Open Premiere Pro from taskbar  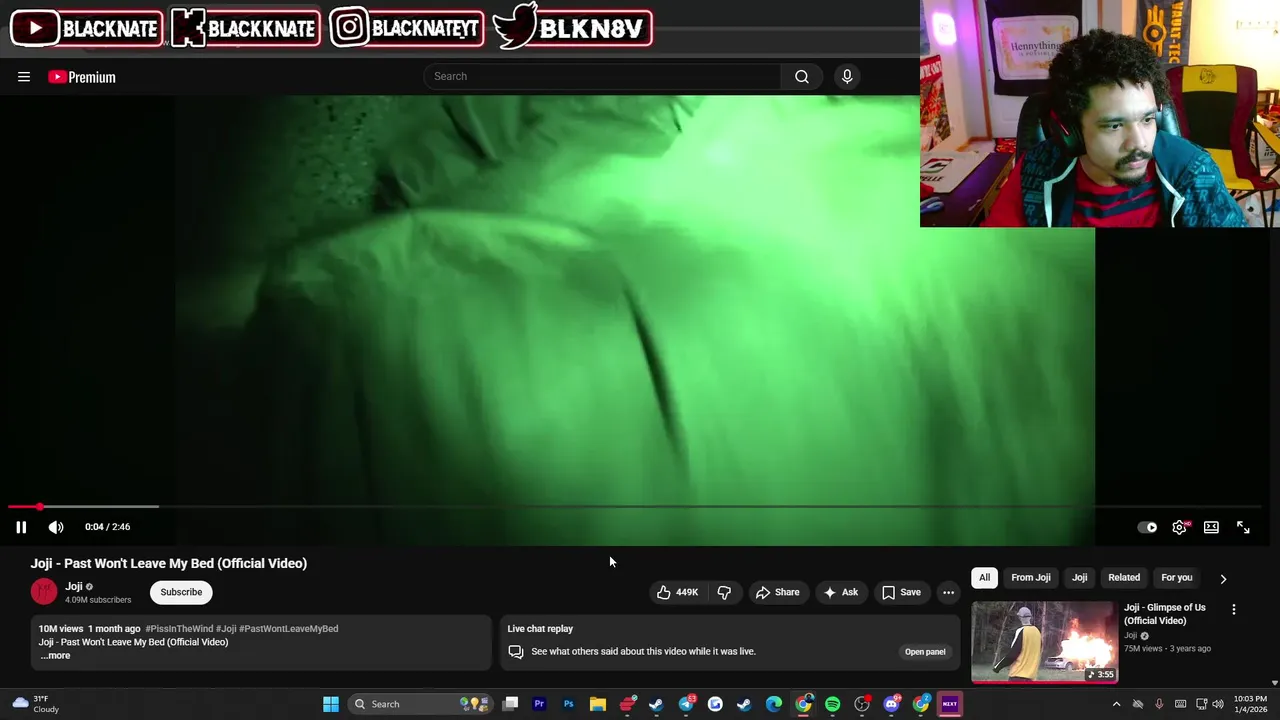click(x=539, y=704)
